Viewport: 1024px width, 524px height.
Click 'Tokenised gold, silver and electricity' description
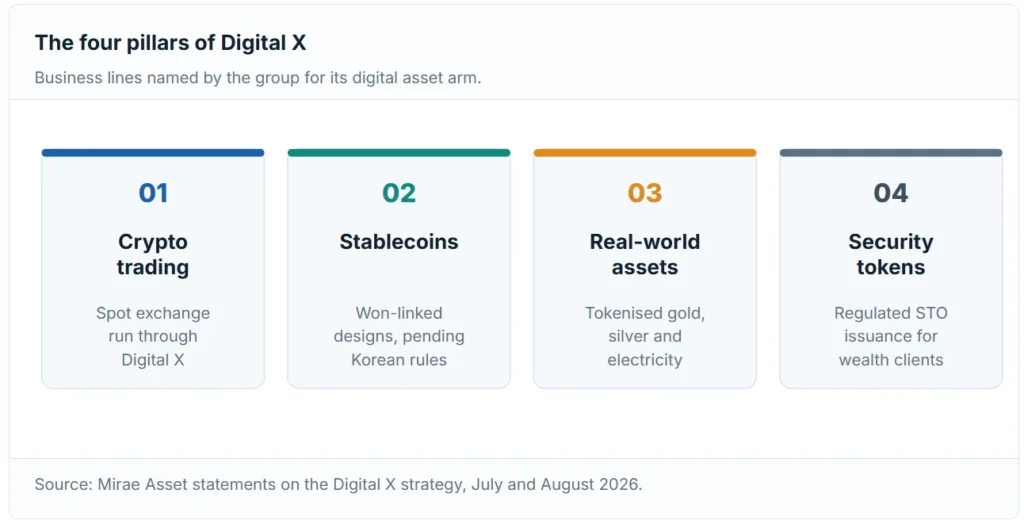point(645,336)
